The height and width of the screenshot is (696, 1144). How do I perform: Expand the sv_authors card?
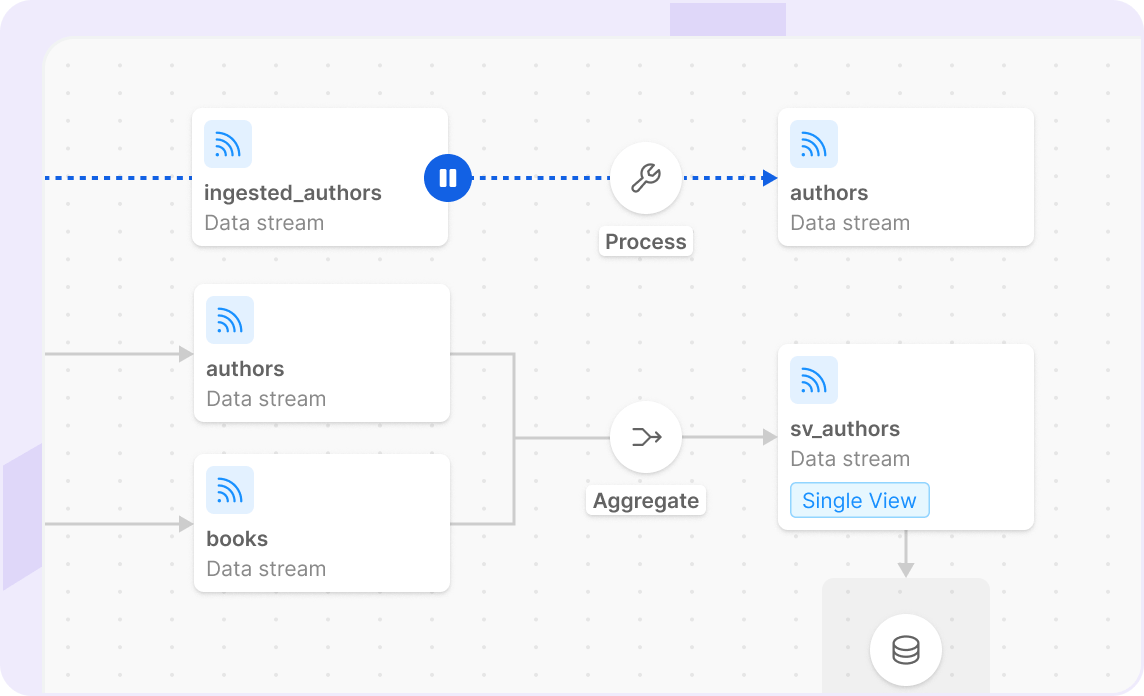click(905, 437)
